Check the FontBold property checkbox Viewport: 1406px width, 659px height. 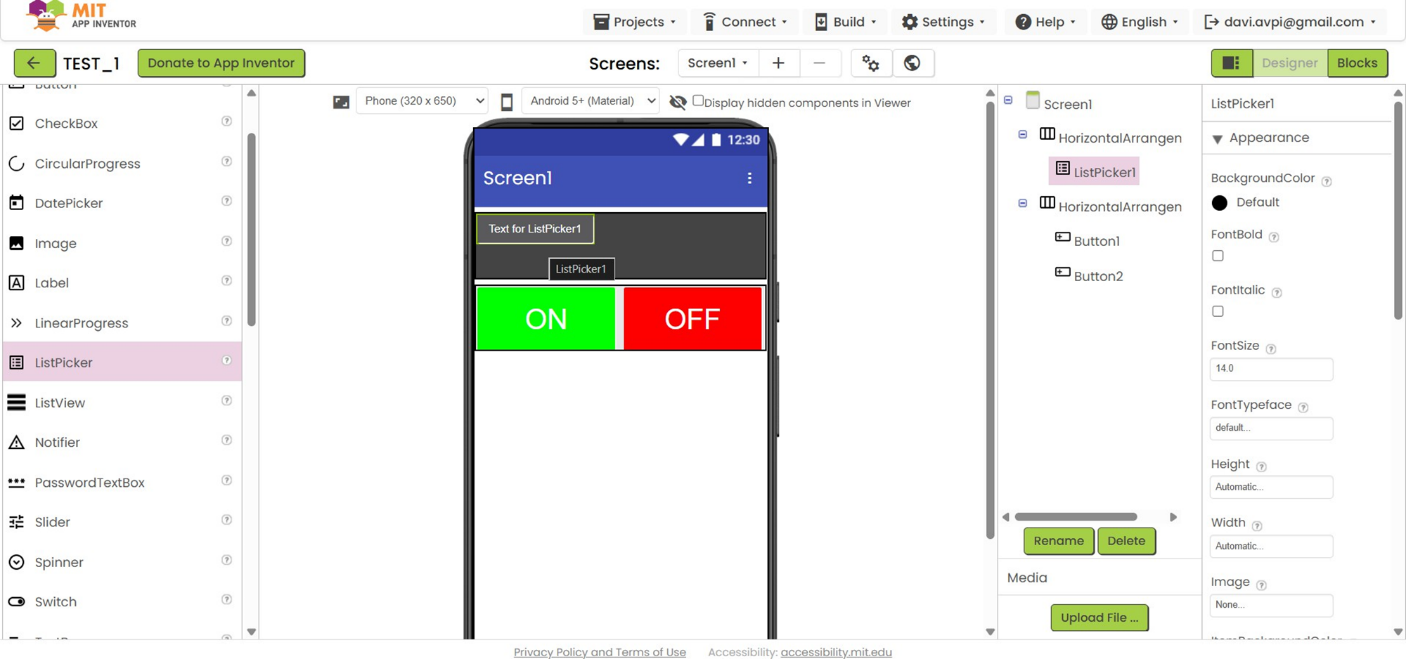tap(1218, 256)
